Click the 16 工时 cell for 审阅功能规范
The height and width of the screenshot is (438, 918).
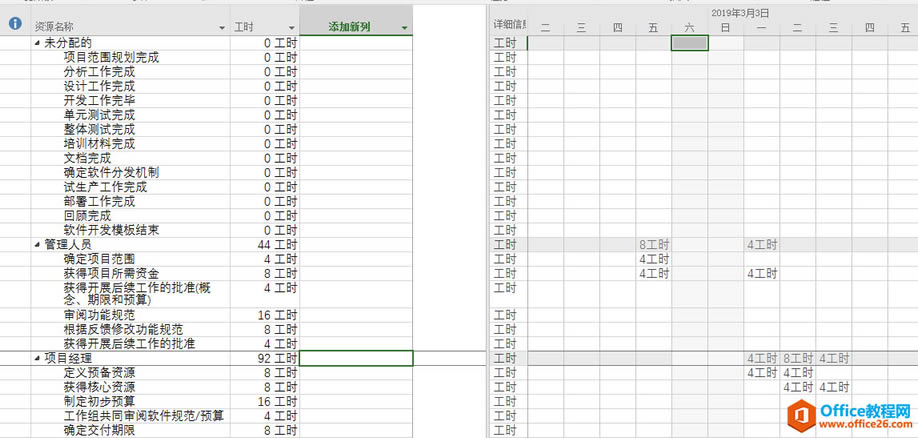(265, 315)
